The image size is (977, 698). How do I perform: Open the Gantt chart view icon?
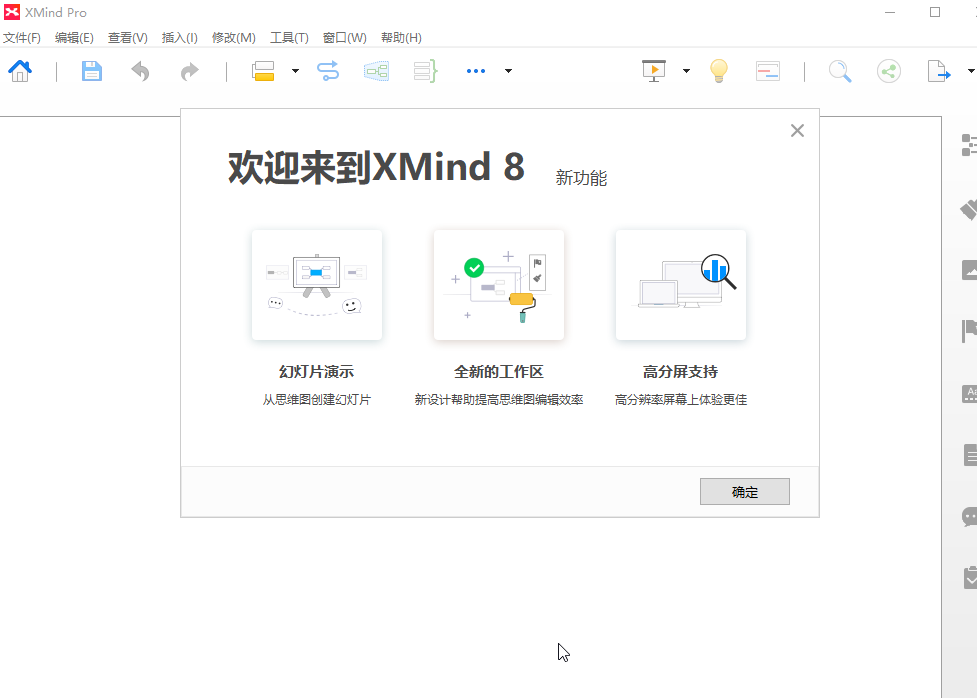pos(767,71)
